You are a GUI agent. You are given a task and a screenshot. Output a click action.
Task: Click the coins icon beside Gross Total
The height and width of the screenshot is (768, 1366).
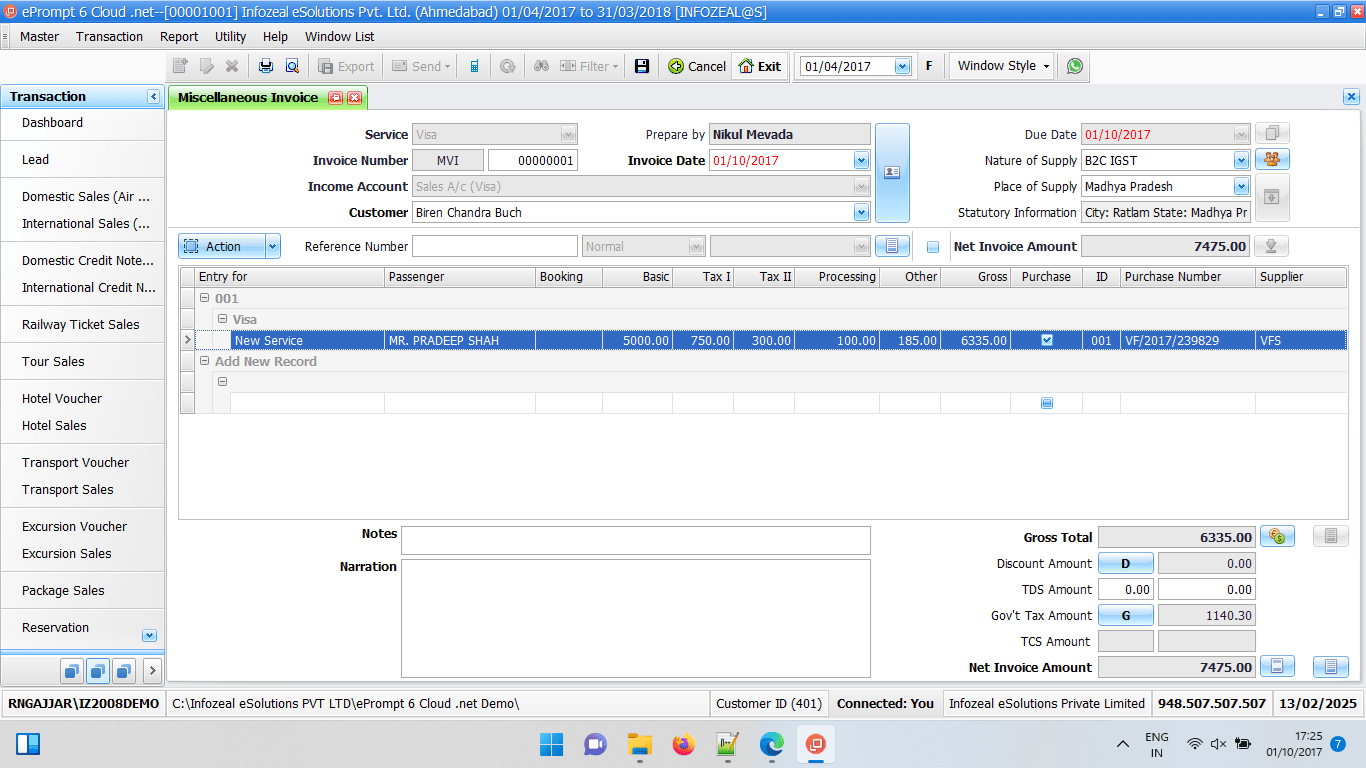coord(1277,536)
